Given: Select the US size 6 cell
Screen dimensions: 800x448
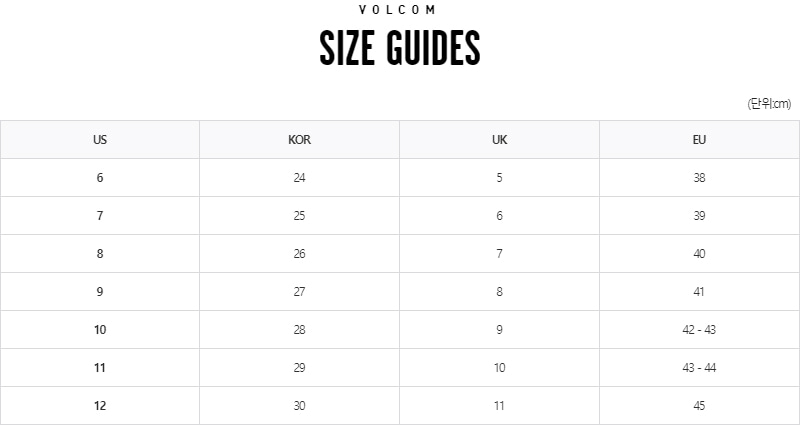Looking at the screenshot, I should 100,178.
